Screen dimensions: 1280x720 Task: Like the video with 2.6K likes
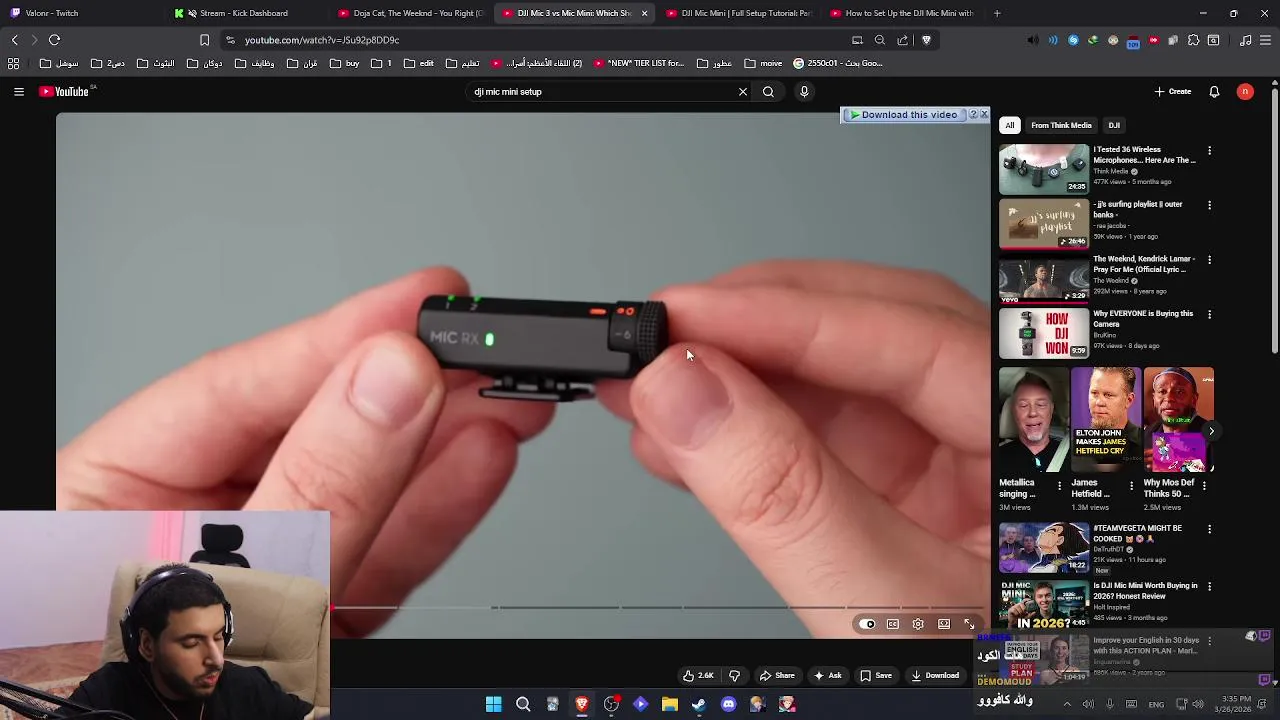pyautogui.click(x=698, y=676)
